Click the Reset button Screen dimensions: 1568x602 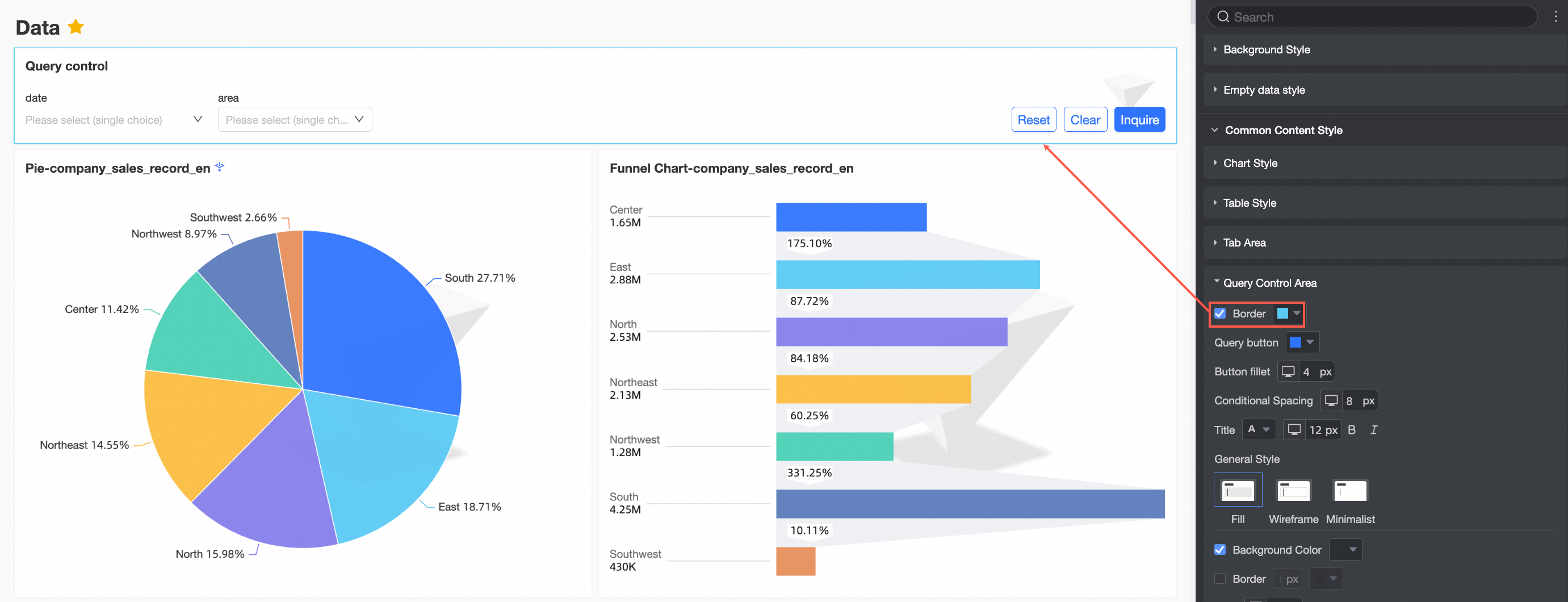tap(1034, 120)
